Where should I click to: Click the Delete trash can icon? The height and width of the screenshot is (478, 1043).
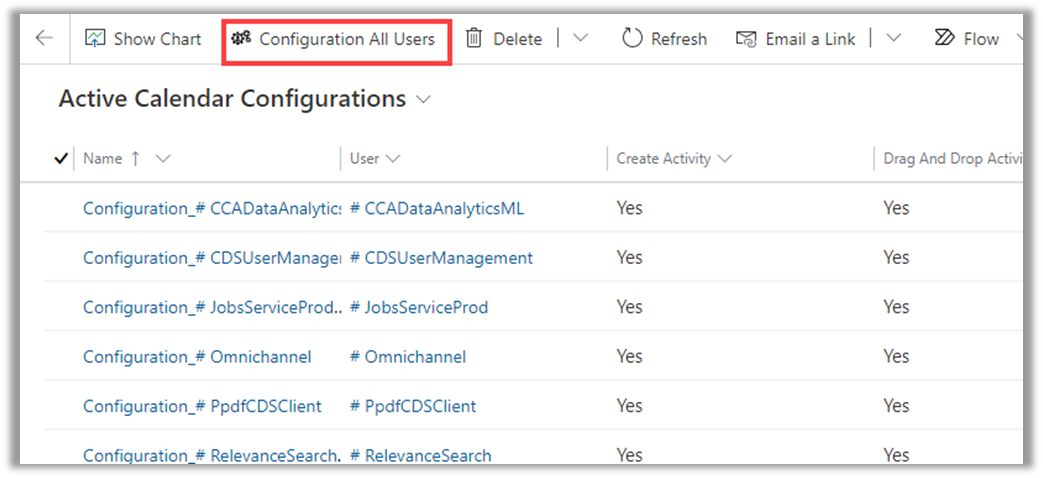tap(474, 39)
